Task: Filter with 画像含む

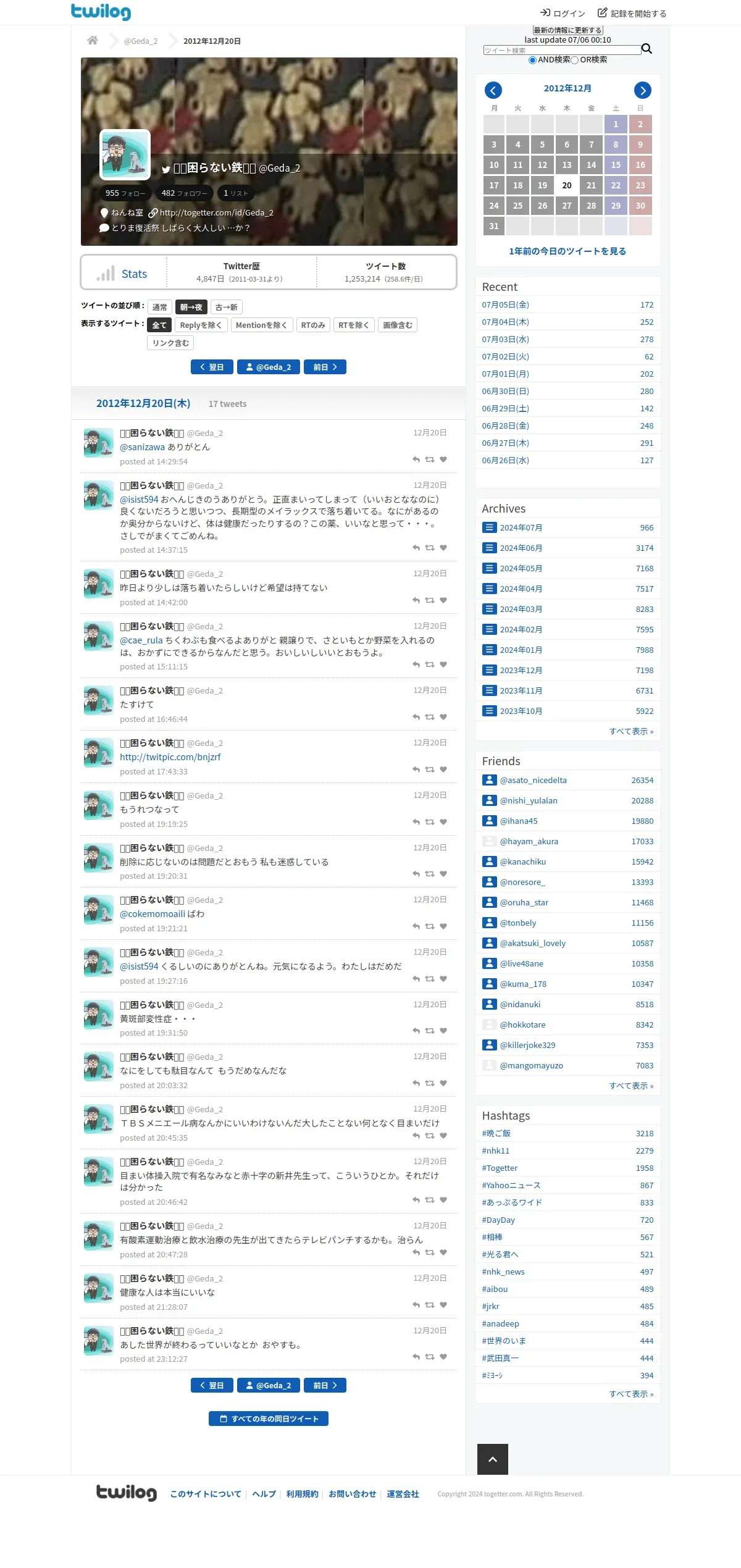Action: click(398, 325)
